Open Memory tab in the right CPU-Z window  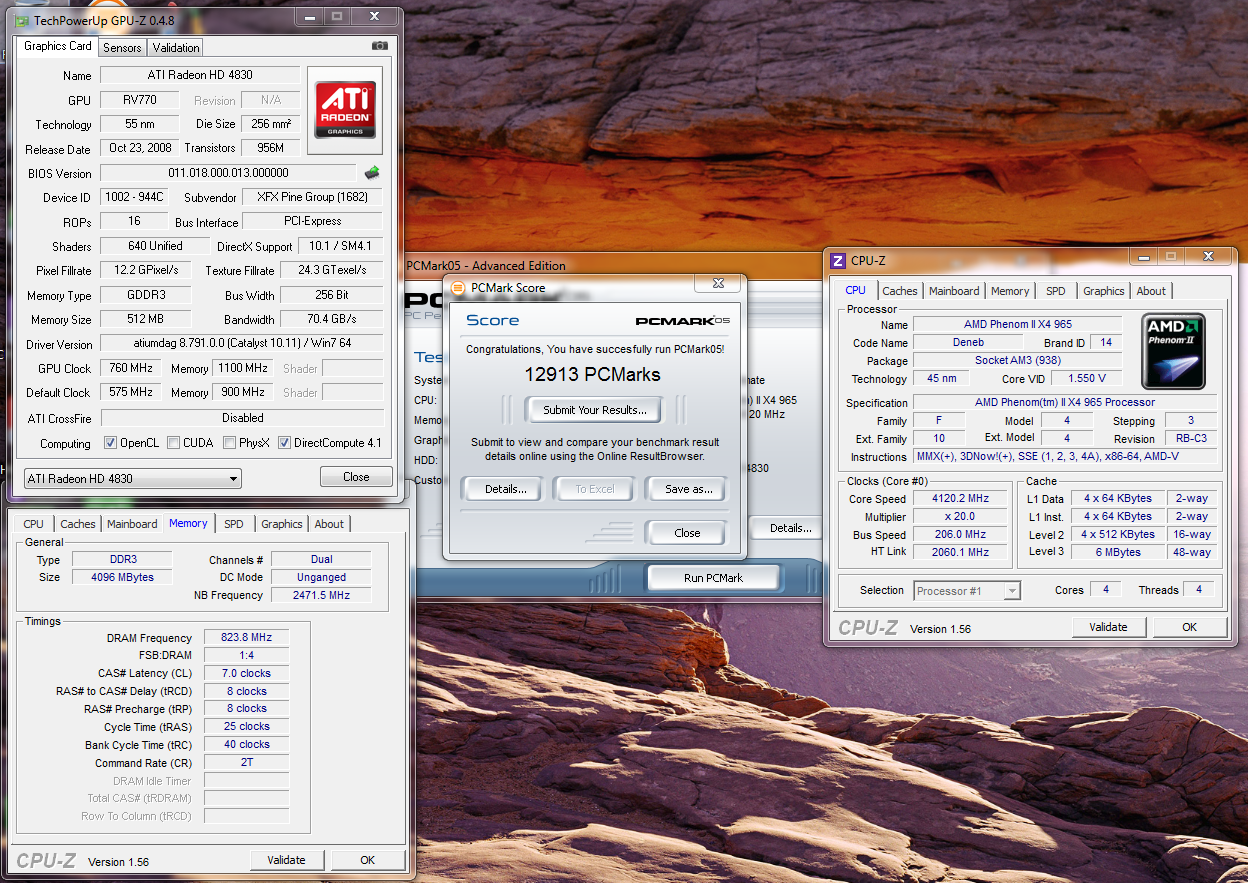pos(1010,291)
